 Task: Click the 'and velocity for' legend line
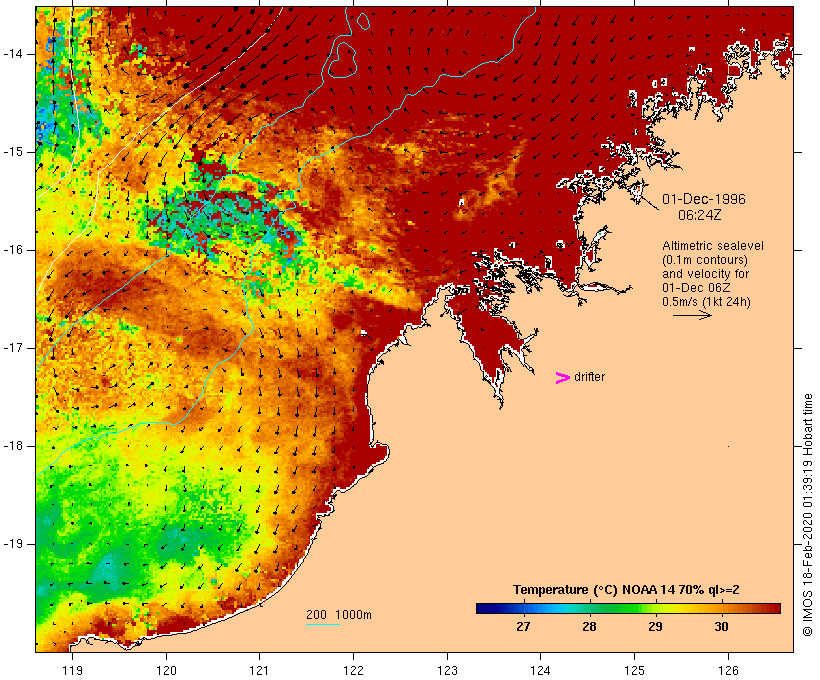[x=705, y=274]
